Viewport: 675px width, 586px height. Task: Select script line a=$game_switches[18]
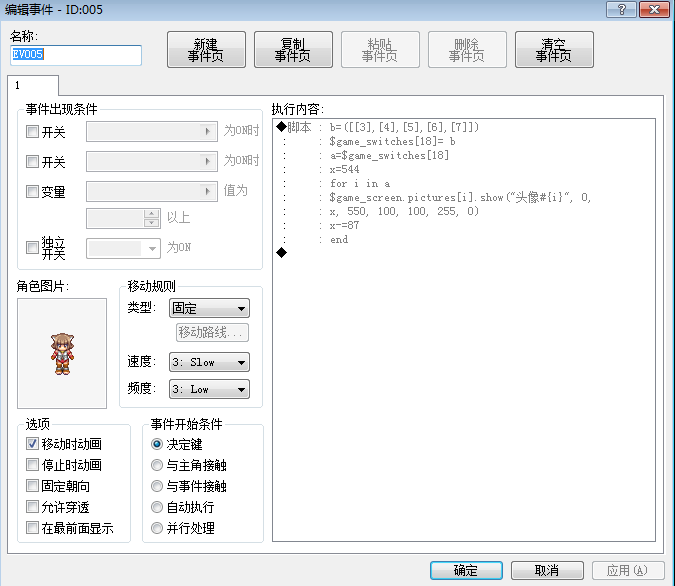389,155
